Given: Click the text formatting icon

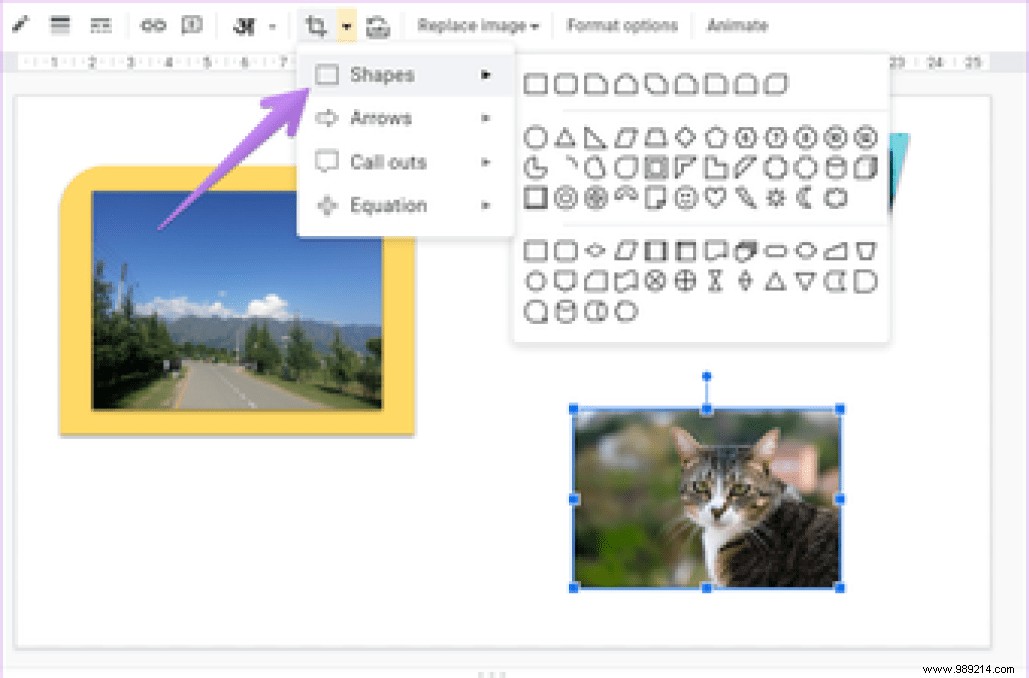Looking at the screenshot, I should (244, 25).
